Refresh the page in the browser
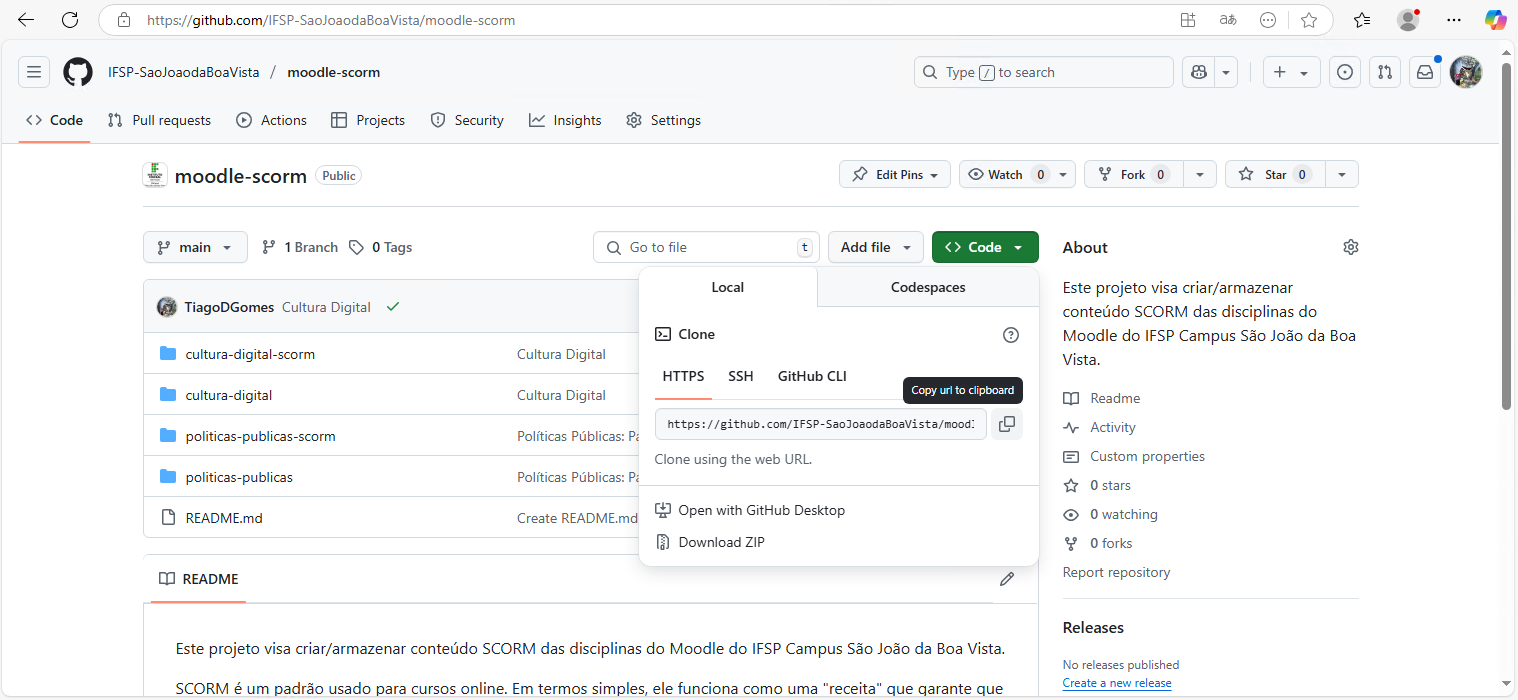The width and height of the screenshot is (1518, 700). pyautogui.click(x=70, y=20)
